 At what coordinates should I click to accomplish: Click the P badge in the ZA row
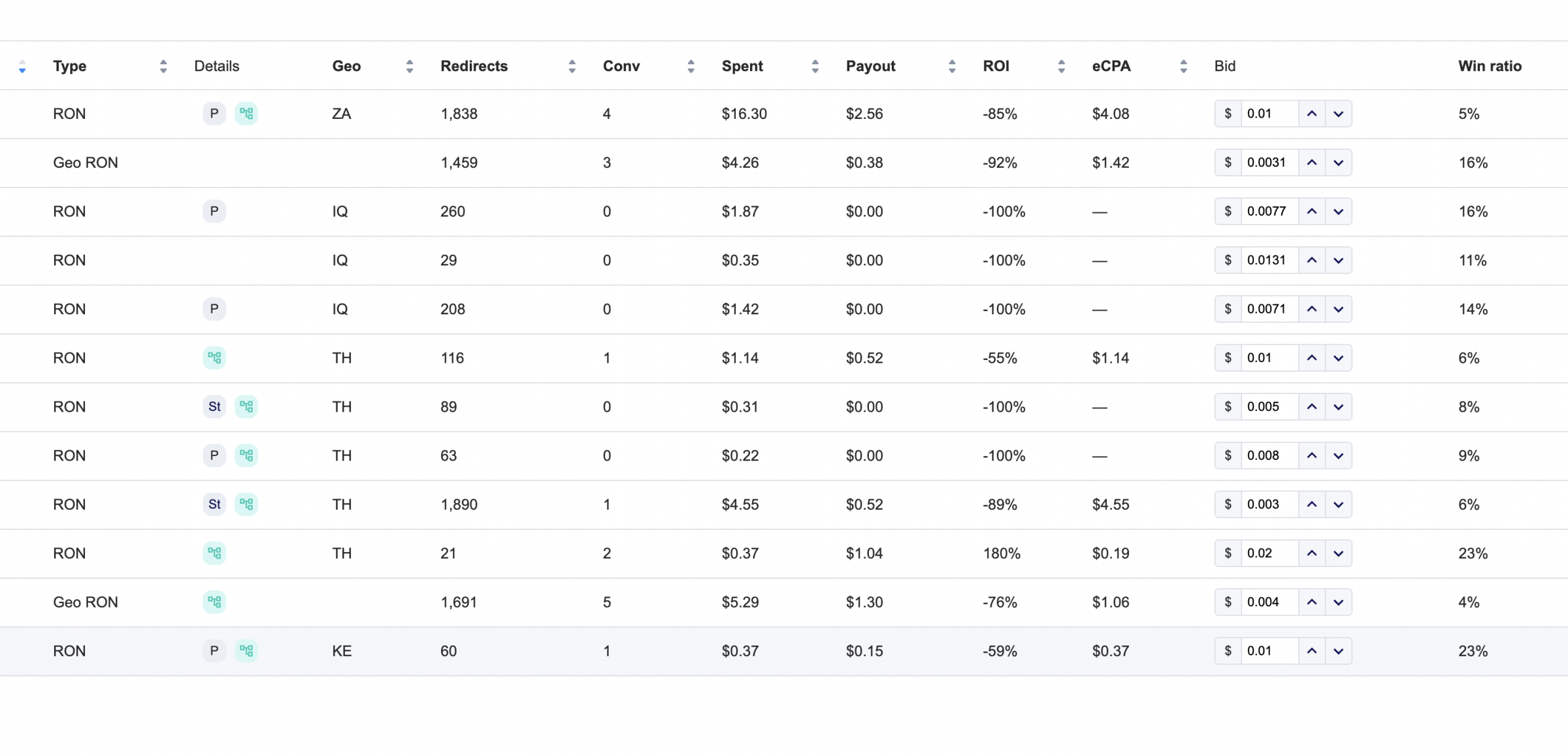coord(214,114)
